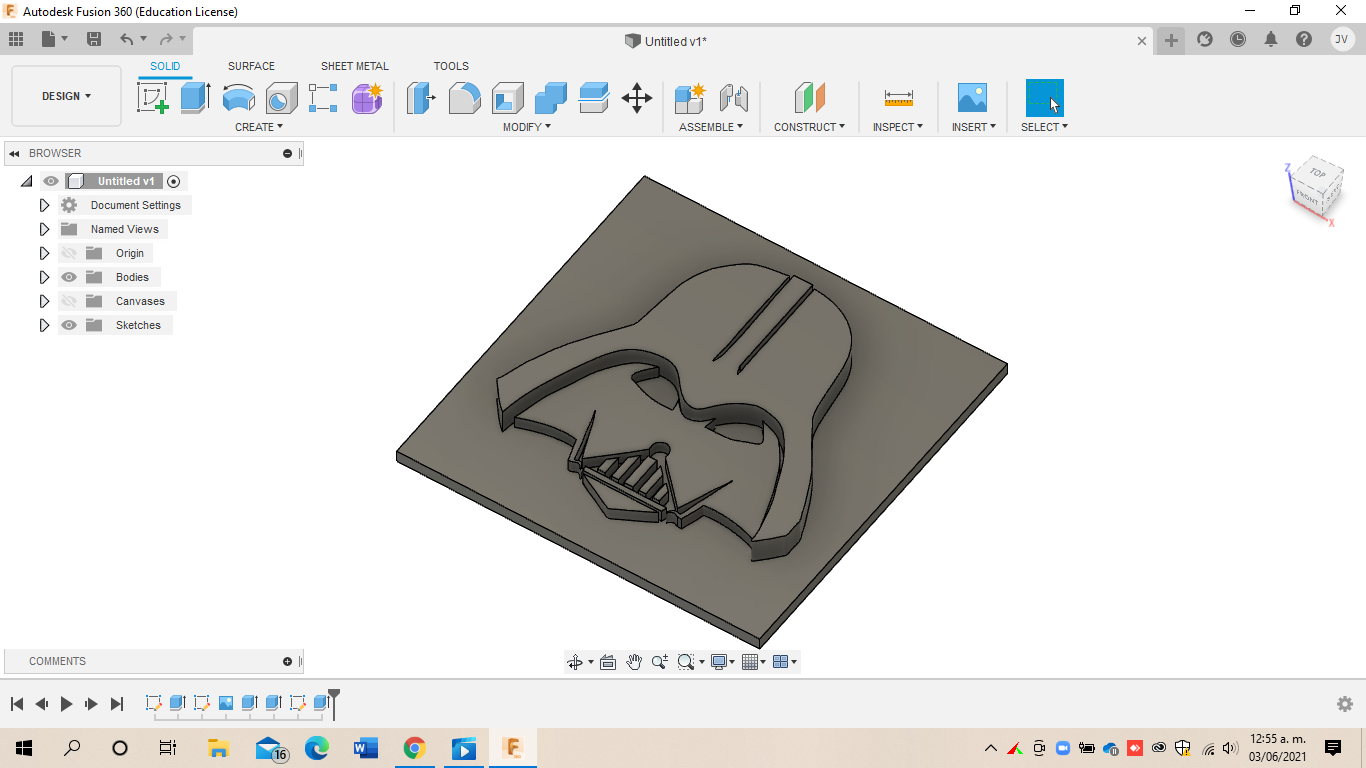Expand the Named Views folder

pyautogui.click(x=44, y=229)
